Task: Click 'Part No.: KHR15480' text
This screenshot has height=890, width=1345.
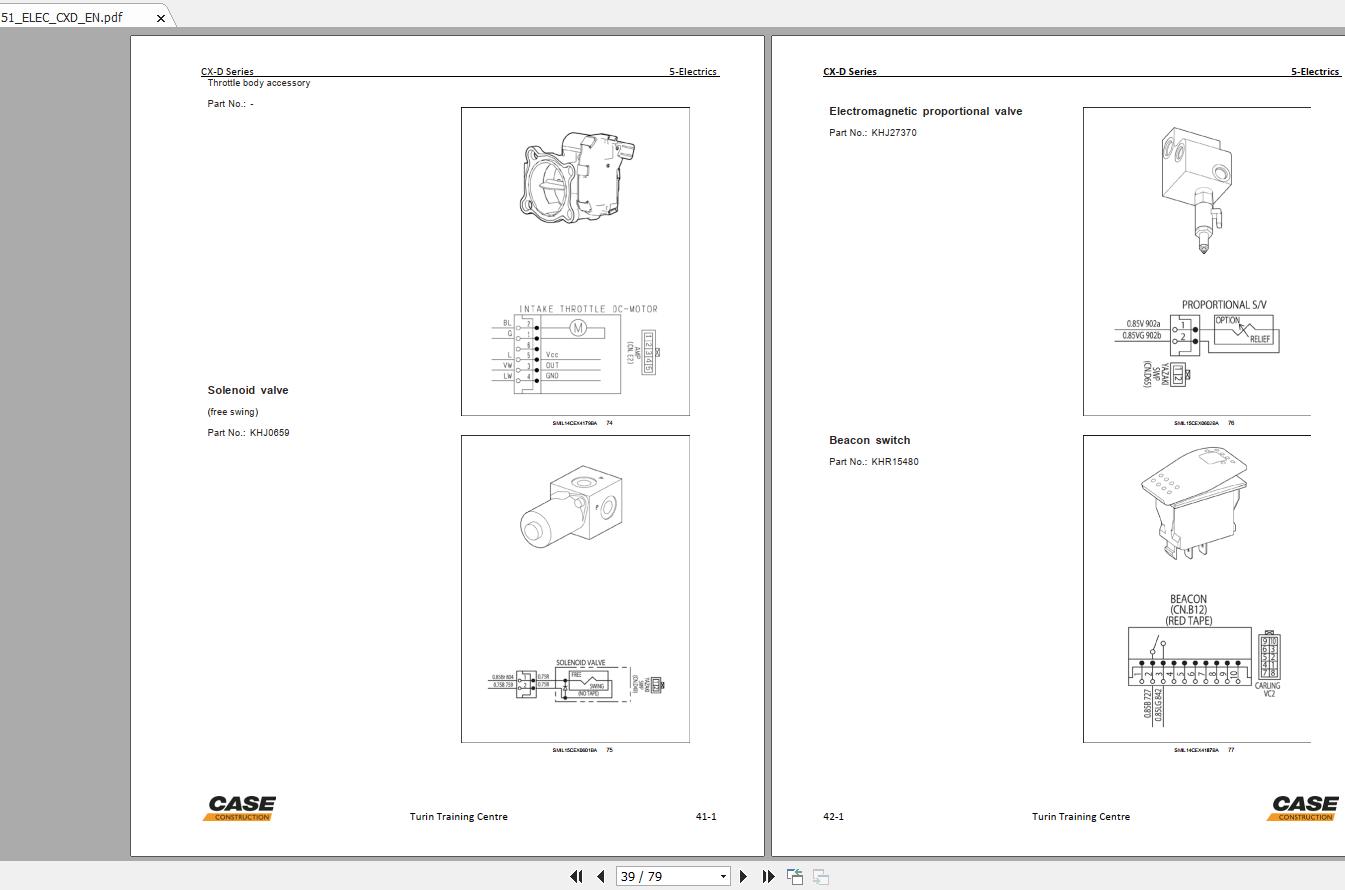Action: (874, 462)
